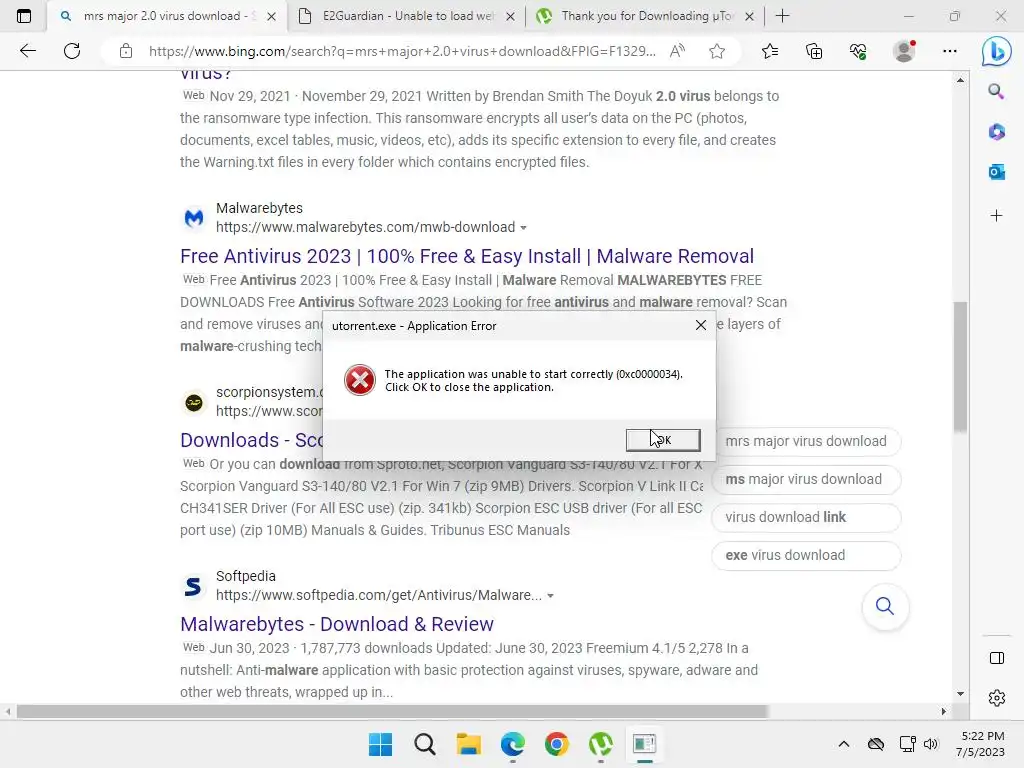Viewport: 1024px width, 768px height.
Task: Open Google Chrome from taskbar
Action: 557,744
